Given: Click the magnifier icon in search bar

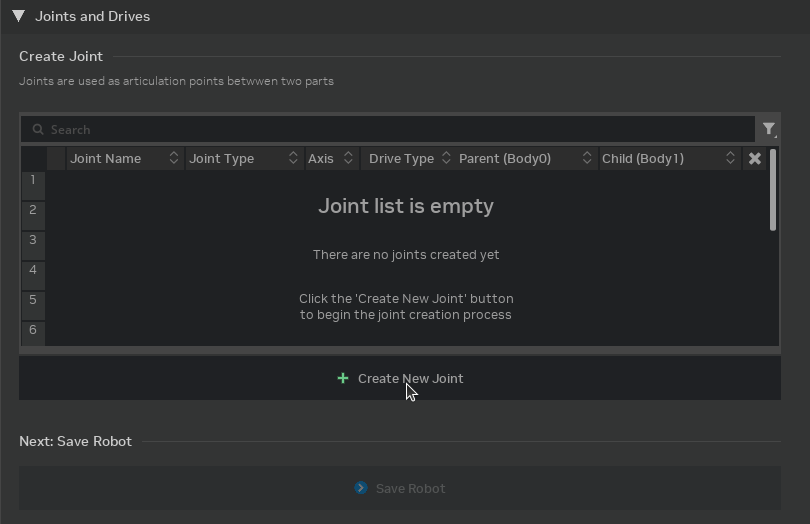Looking at the screenshot, I should tap(38, 129).
